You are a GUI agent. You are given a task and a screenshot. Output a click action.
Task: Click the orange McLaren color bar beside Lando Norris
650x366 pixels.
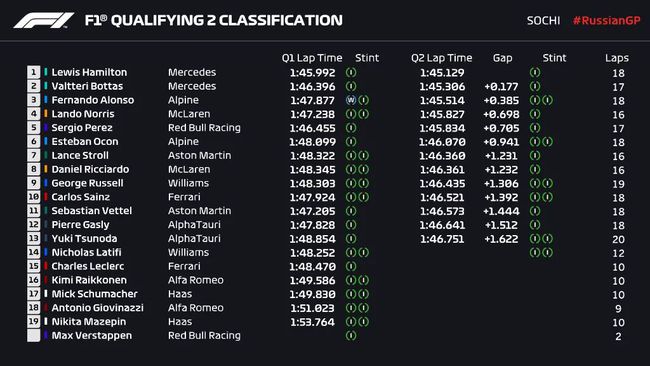(x=46, y=114)
